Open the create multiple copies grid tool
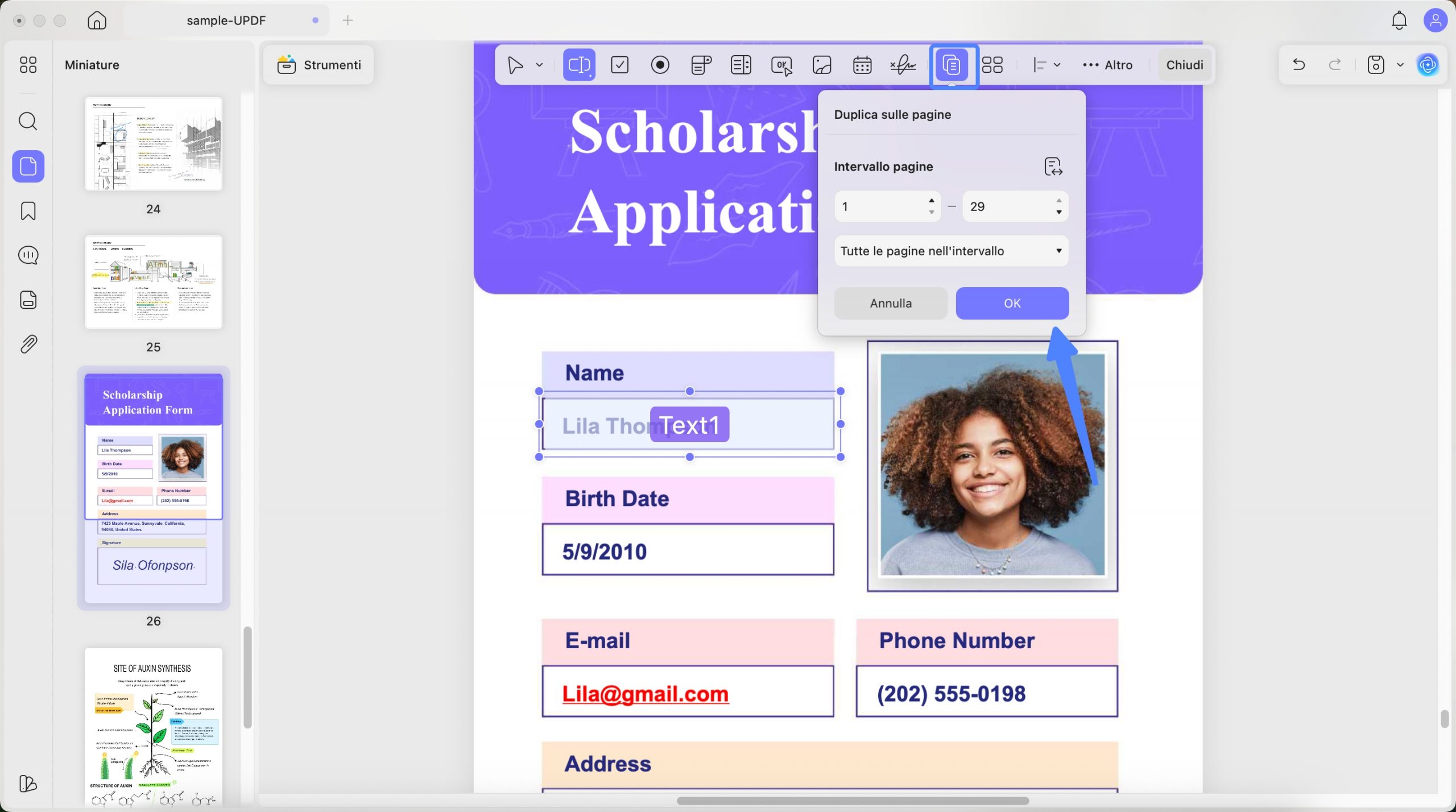Screen dimensions: 1456x812 click(992, 65)
